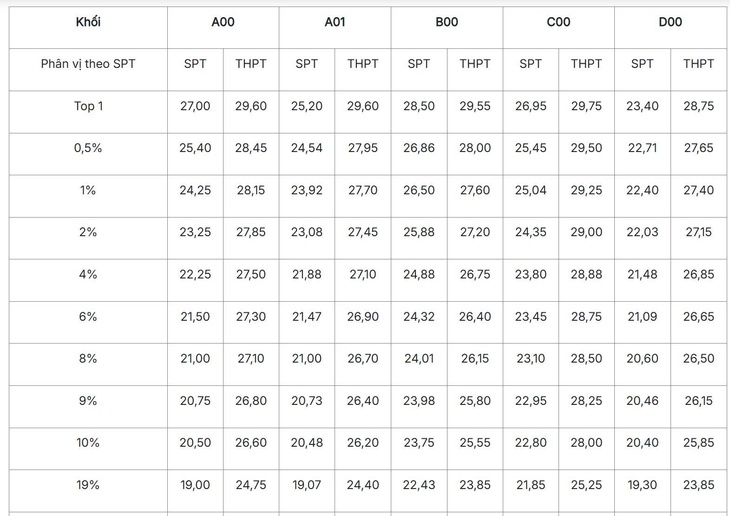Select the 24,54 cell in 0,5% row
Screen dimensions: 730x516
point(307,154)
